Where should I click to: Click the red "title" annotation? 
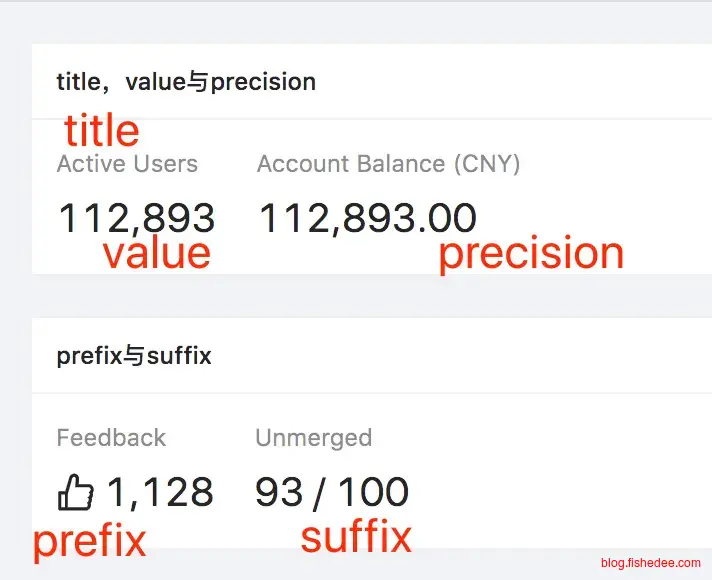[101, 131]
